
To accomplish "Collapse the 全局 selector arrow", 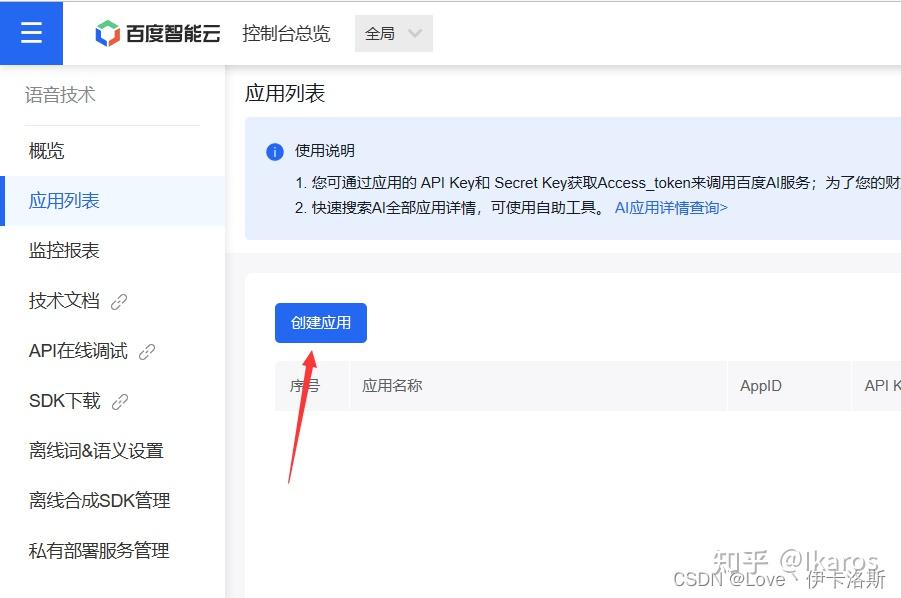I will pos(417,32).
